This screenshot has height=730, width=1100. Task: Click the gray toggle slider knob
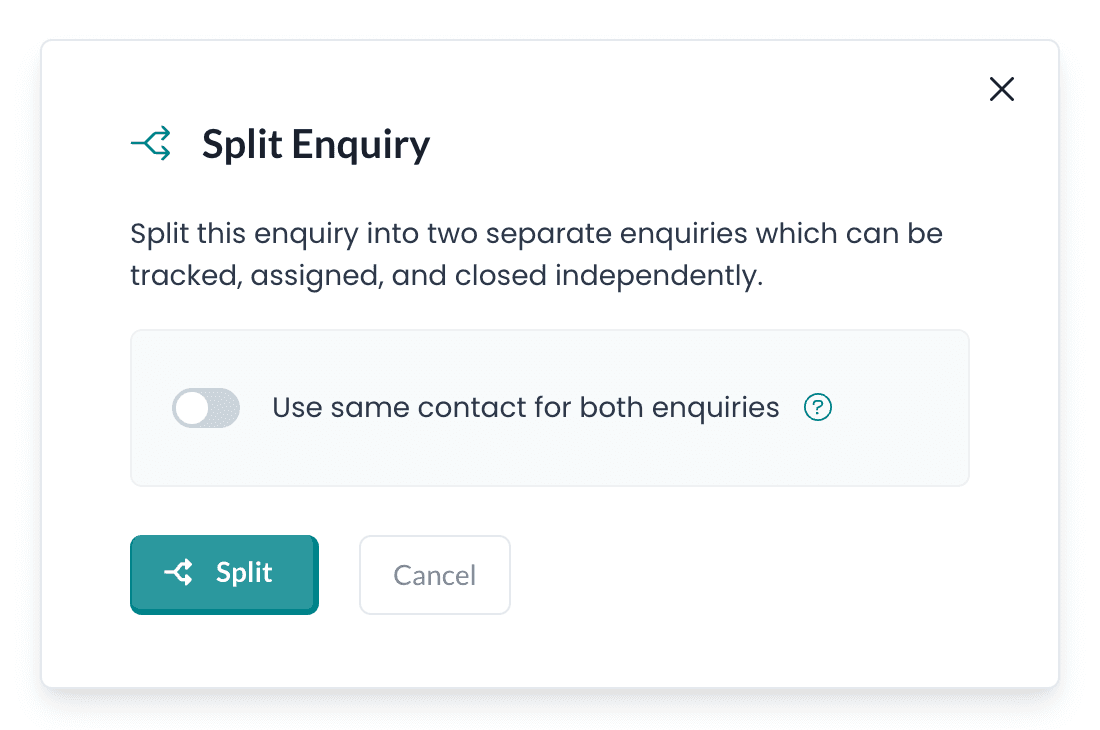(192, 407)
